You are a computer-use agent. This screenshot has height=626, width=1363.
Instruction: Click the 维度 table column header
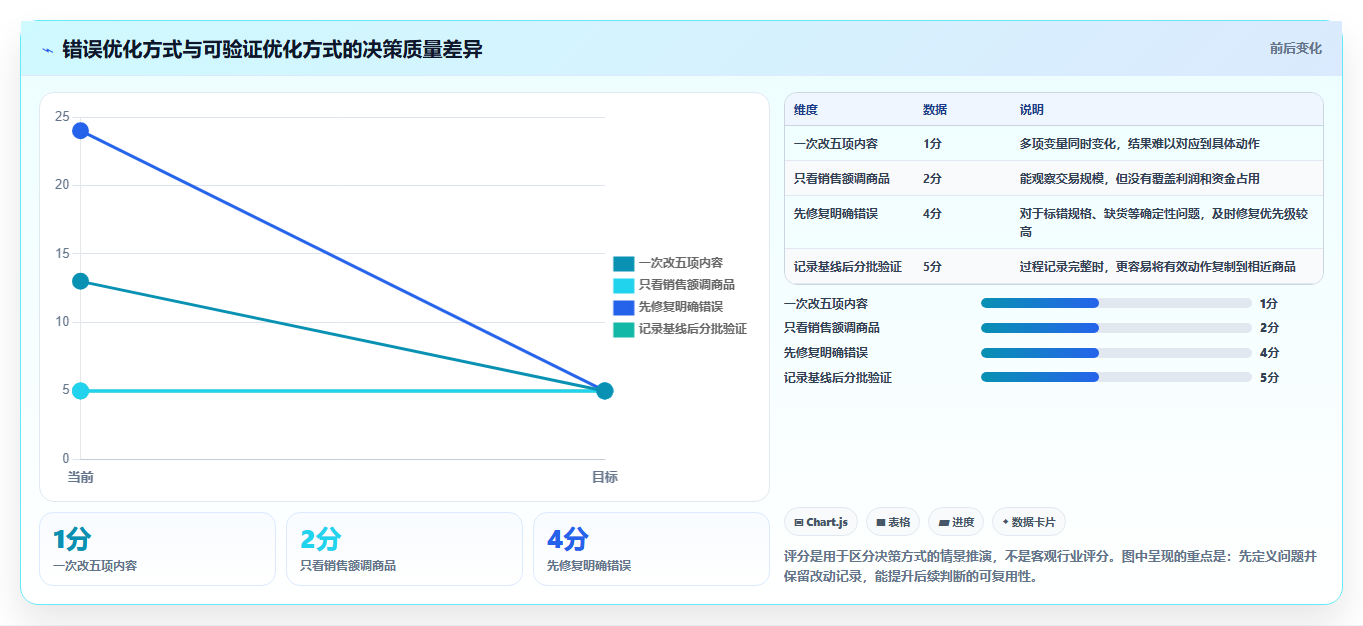pyautogui.click(x=805, y=110)
